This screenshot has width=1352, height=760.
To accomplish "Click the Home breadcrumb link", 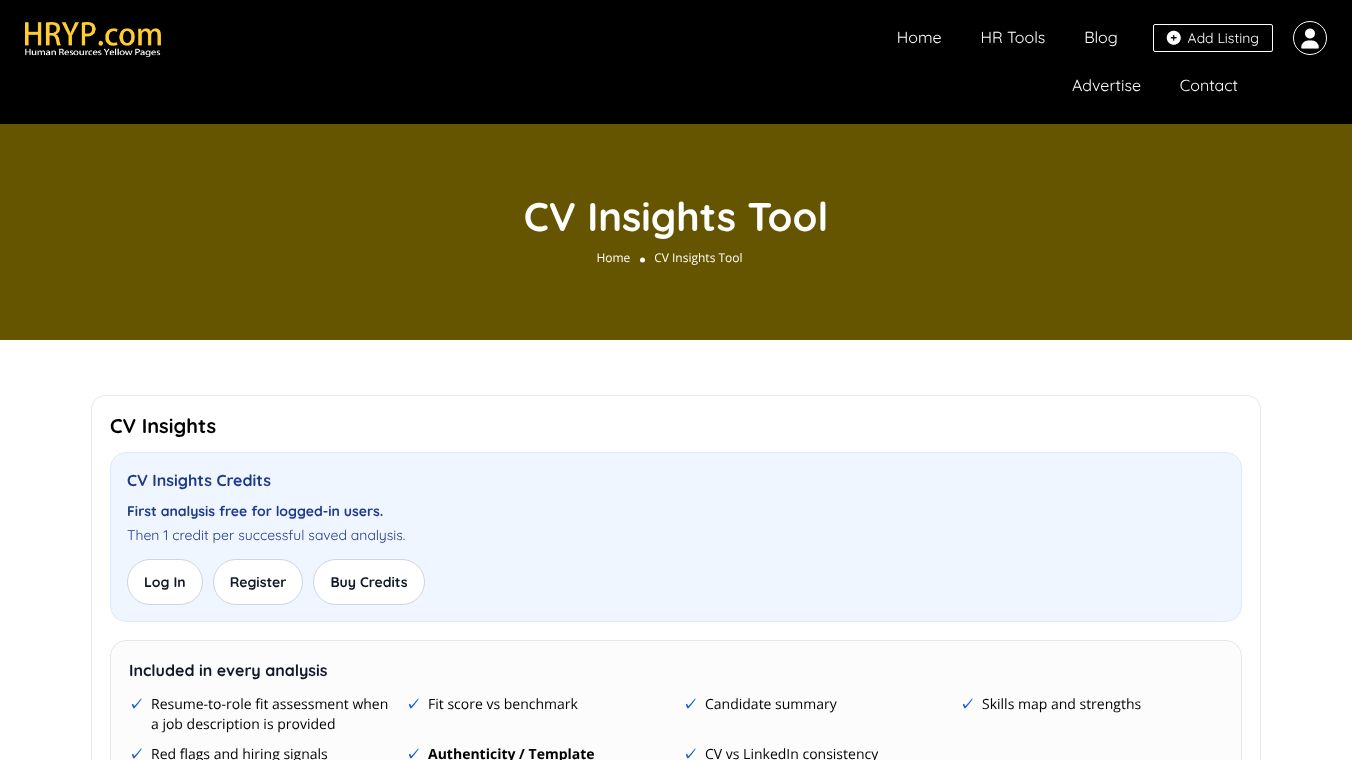I will pos(613,258).
